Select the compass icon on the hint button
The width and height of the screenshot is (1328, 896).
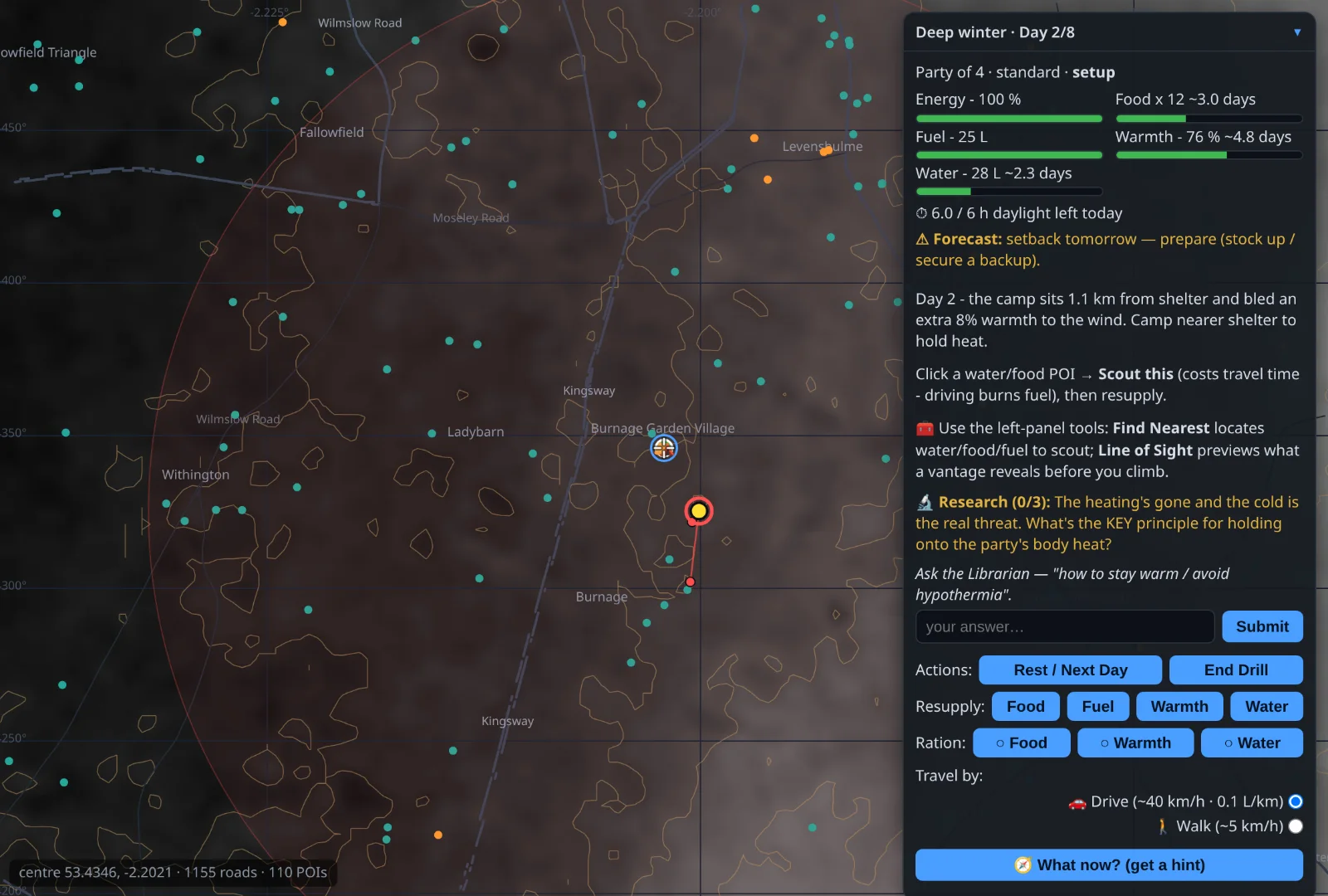click(x=1023, y=865)
